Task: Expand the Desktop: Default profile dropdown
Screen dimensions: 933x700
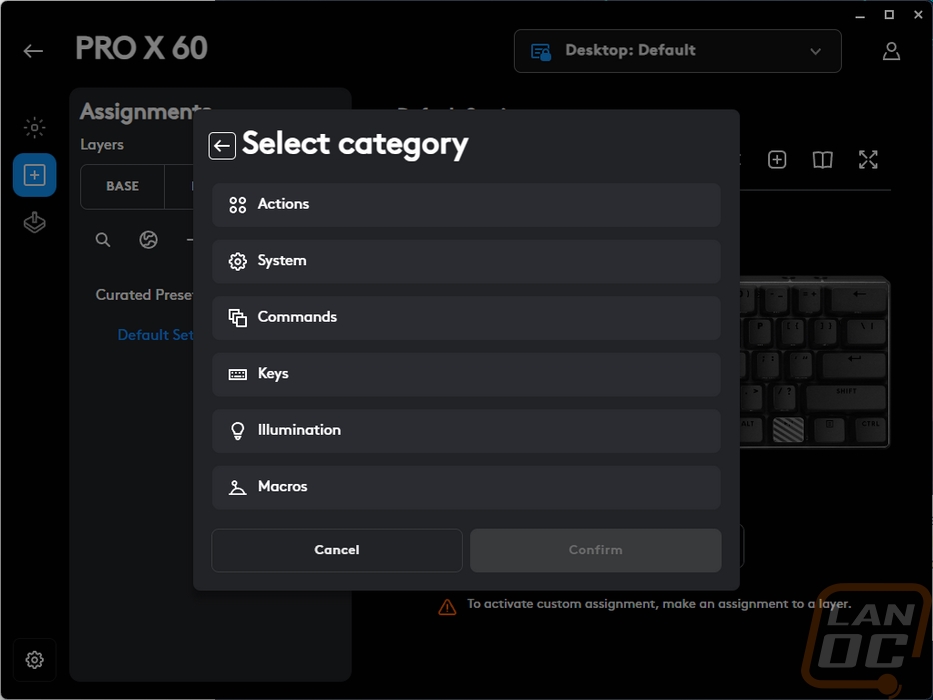Action: (x=678, y=51)
